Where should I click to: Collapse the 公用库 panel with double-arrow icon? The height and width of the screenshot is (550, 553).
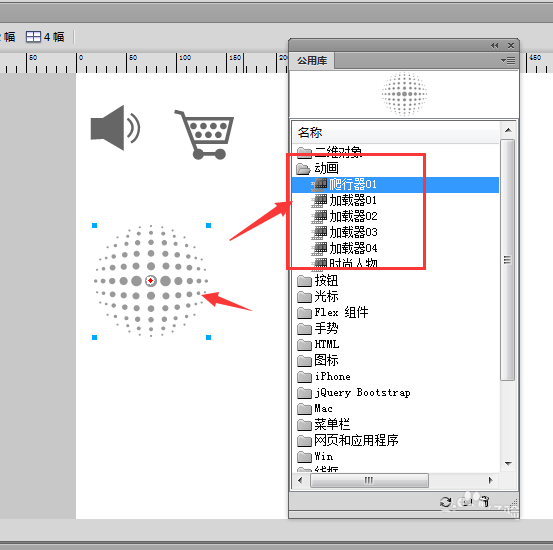pos(494,46)
